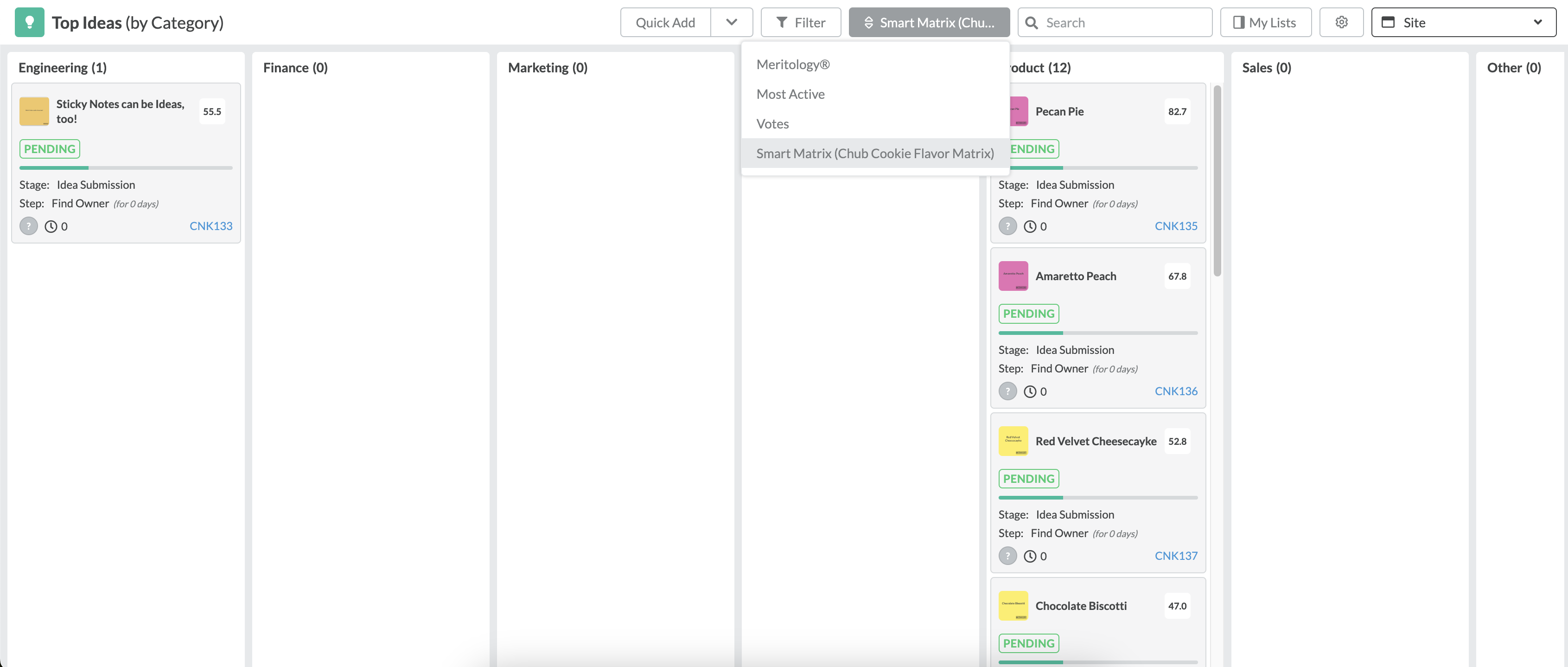This screenshot has width=1568, height=667.
Task: Click the Amaretto Peach idea title
Action: [1076, 276]
